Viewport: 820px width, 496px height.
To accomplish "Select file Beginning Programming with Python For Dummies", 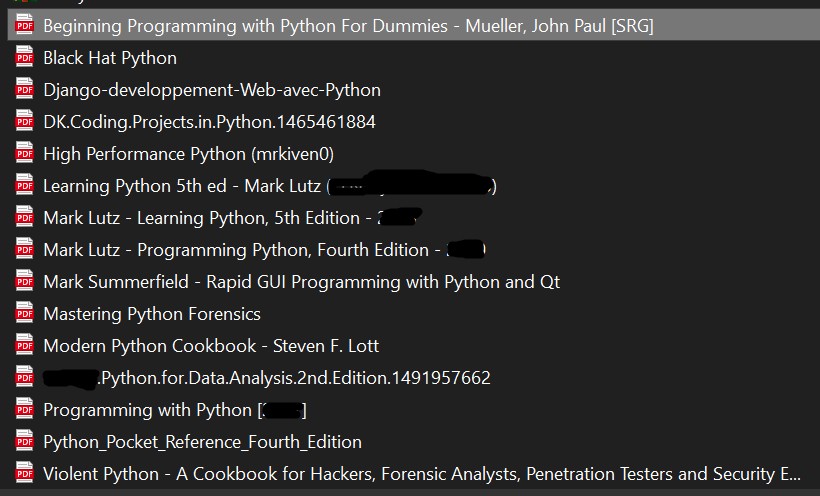I will [x=348, y=26].
